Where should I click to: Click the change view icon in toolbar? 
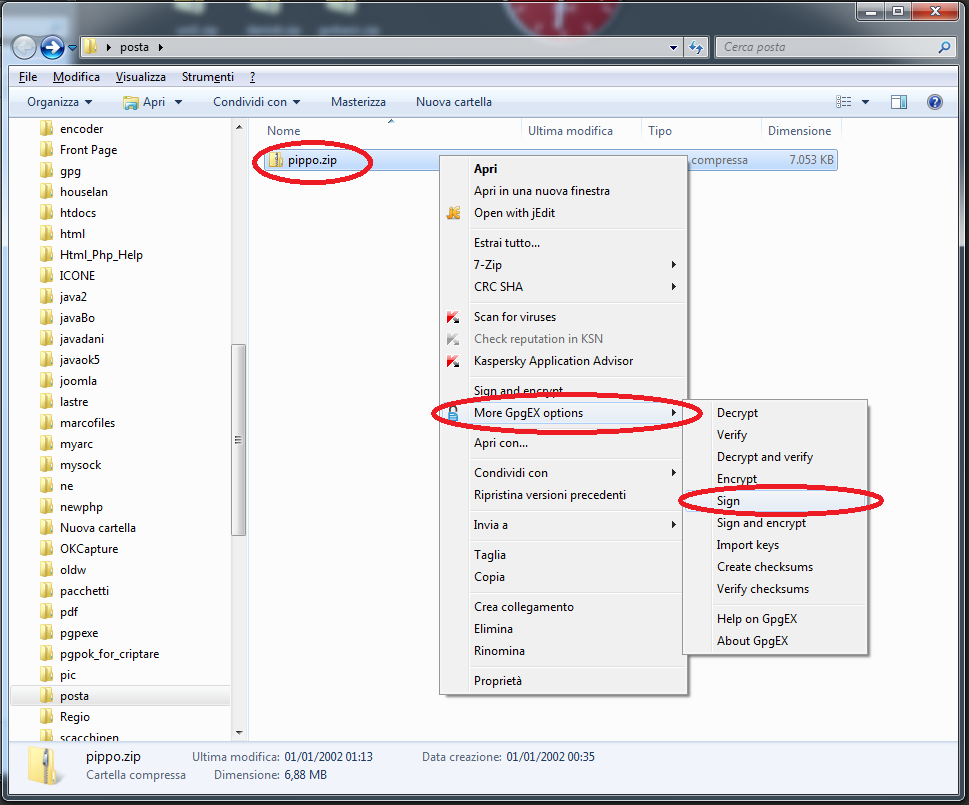[x=845, y=102]
